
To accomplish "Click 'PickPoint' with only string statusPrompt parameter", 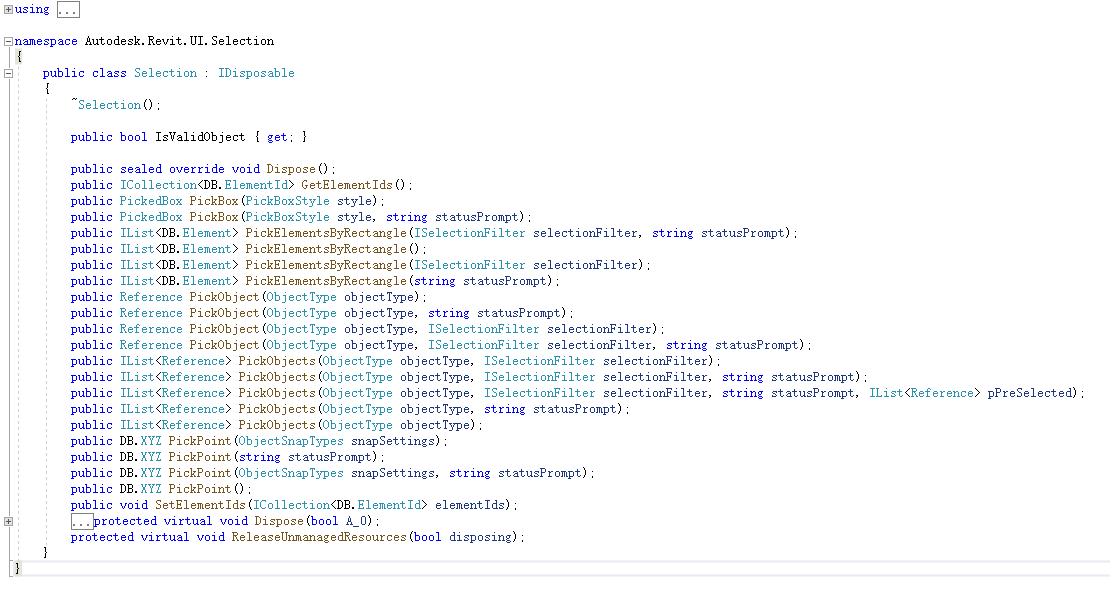I will pos(200,457).
